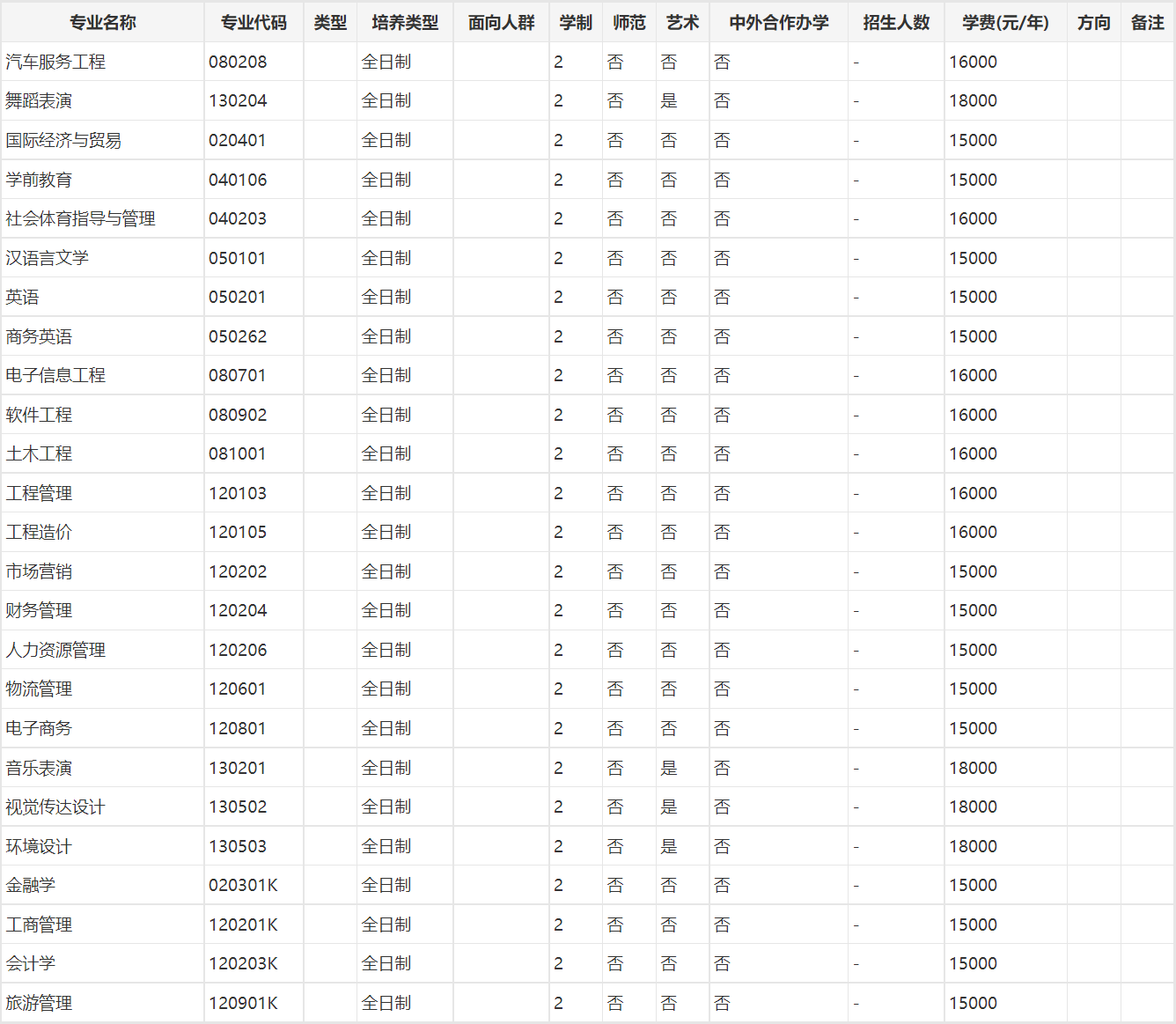Select the 招生人数 header cell
Viewport: 1176px width, 1024px height.
(896, 23)
